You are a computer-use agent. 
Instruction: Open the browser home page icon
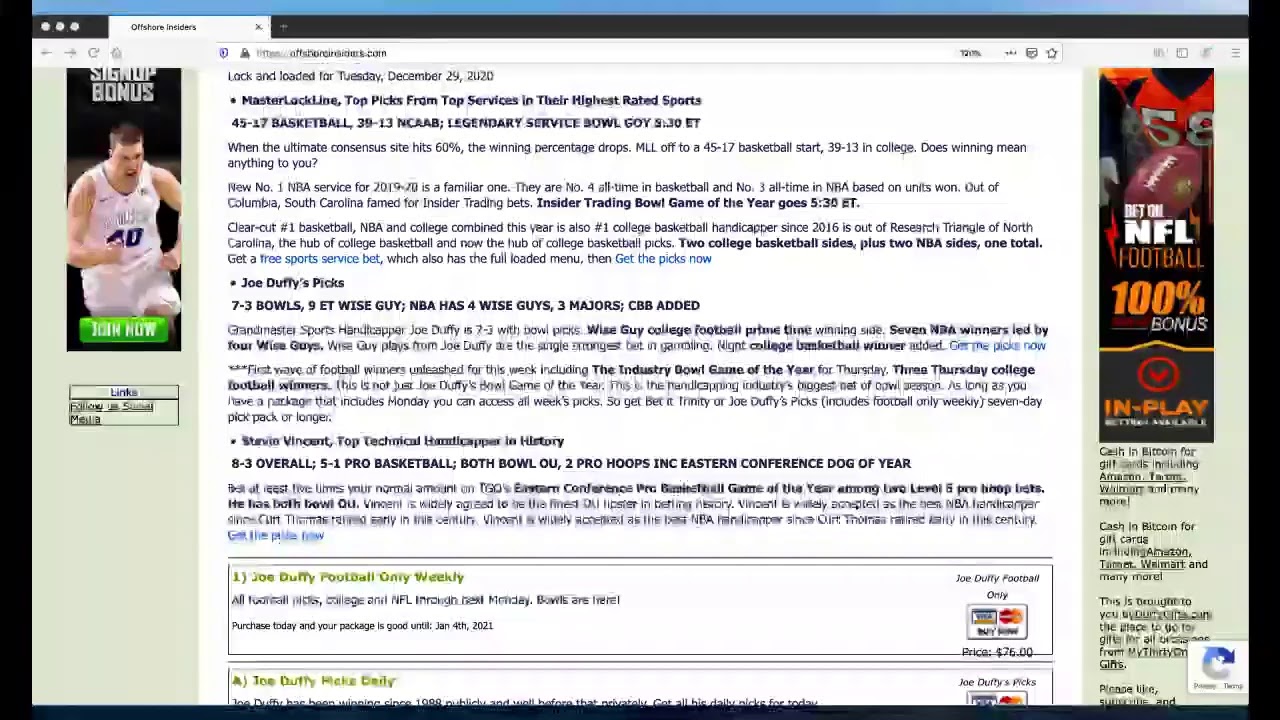pyautogui.click(x=116, y=53)
